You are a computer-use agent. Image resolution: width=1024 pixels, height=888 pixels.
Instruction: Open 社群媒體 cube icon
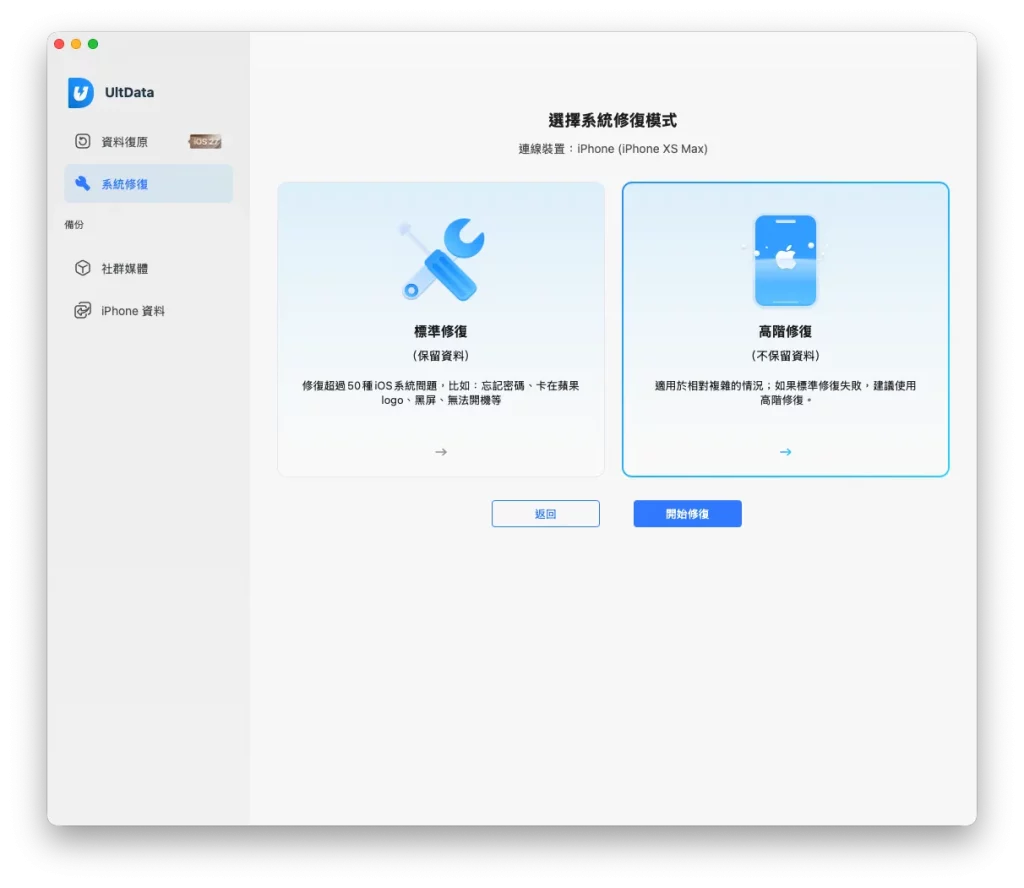click(x=82, y=268)
